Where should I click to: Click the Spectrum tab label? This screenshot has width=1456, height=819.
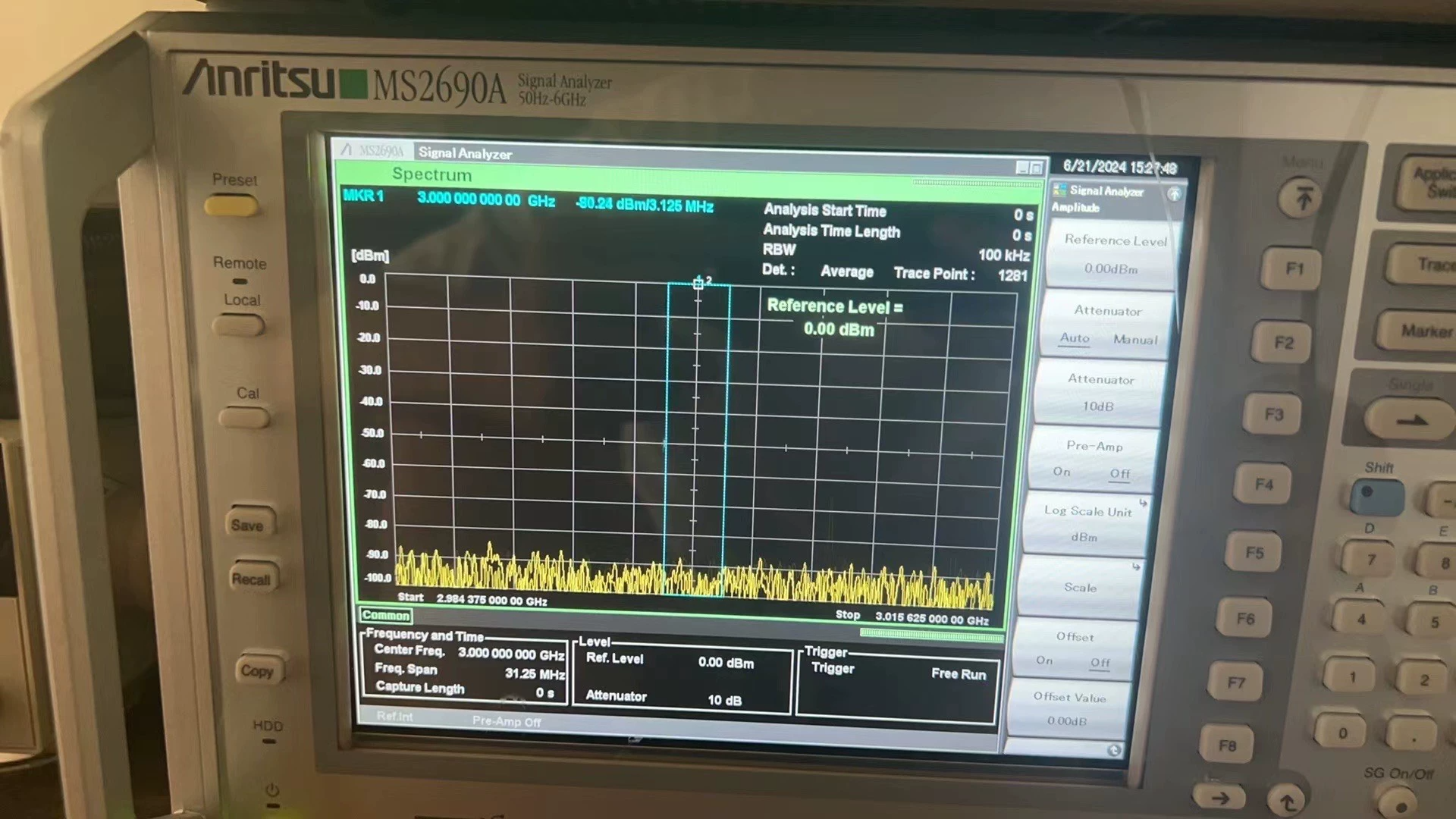431,174
